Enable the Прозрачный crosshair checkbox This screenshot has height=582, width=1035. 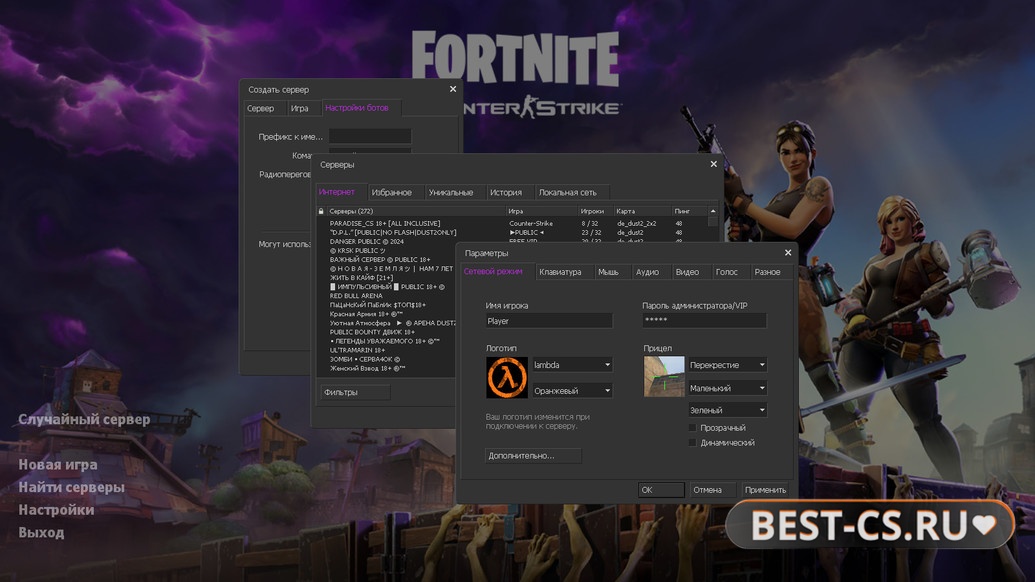point(692,428)
